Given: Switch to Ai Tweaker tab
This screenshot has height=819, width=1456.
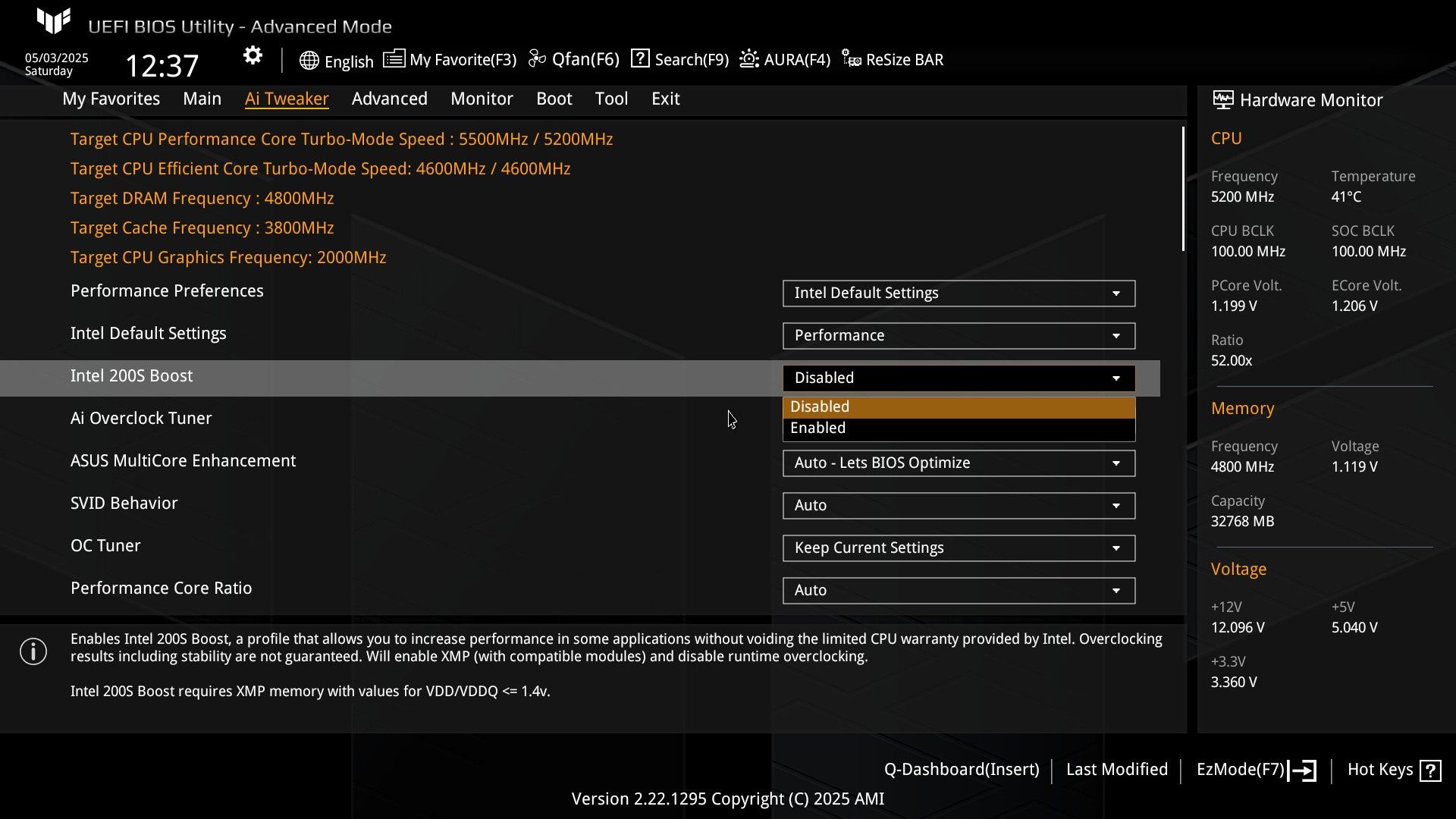Looking at the screenshot, I should click(287, 99).
